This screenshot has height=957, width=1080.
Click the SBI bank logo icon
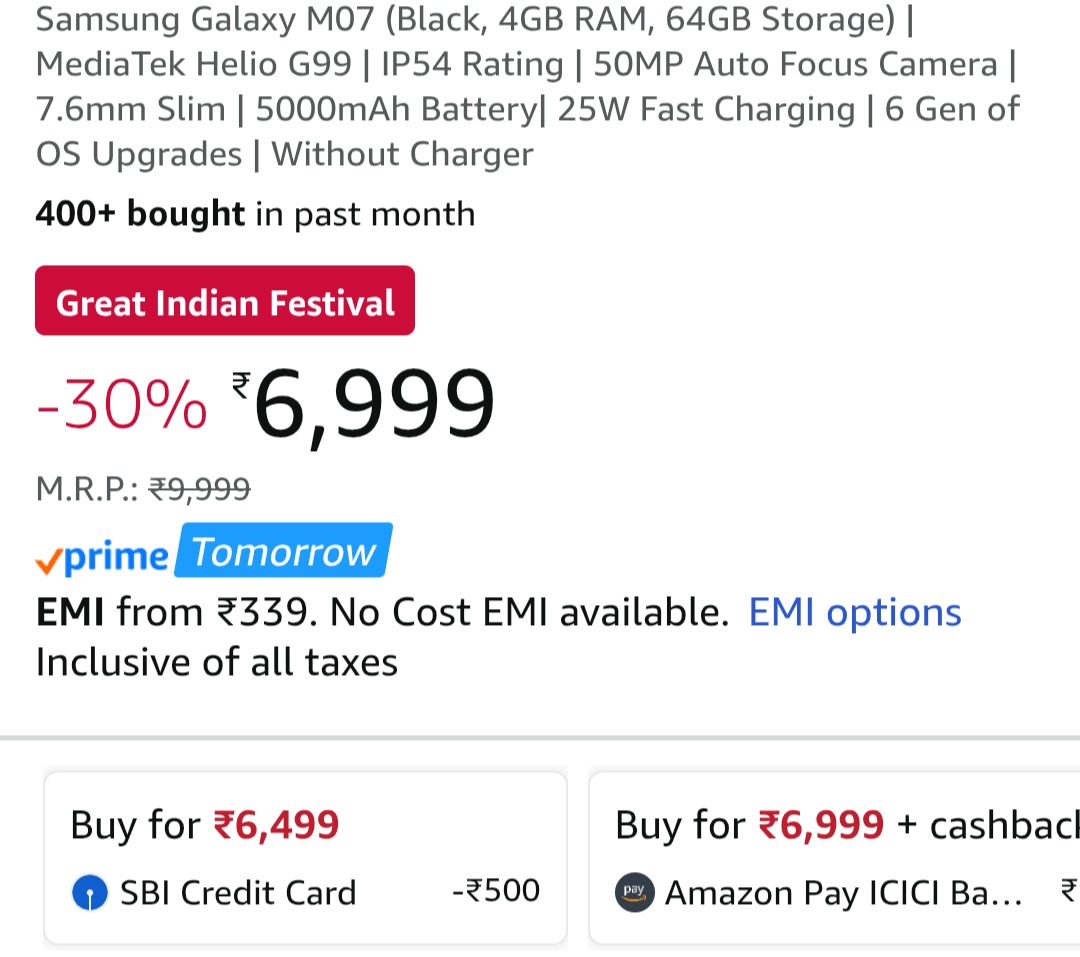pos(90,892)
